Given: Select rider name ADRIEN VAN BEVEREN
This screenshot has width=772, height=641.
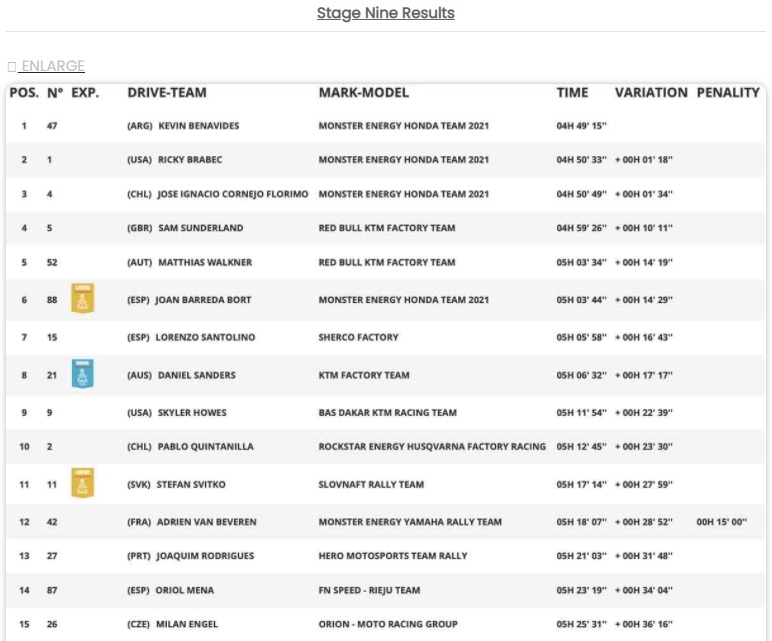Looking at the screenshot, I should click(x=207, y=522).
